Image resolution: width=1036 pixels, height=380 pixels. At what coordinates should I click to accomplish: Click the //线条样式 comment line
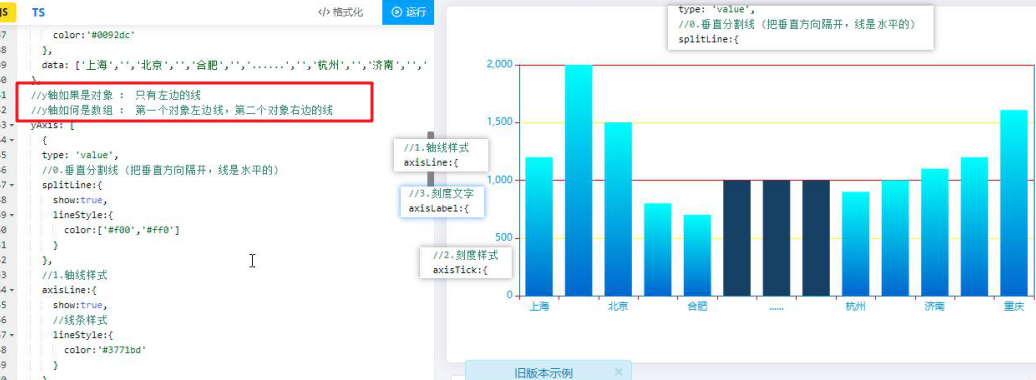[79, 321]
